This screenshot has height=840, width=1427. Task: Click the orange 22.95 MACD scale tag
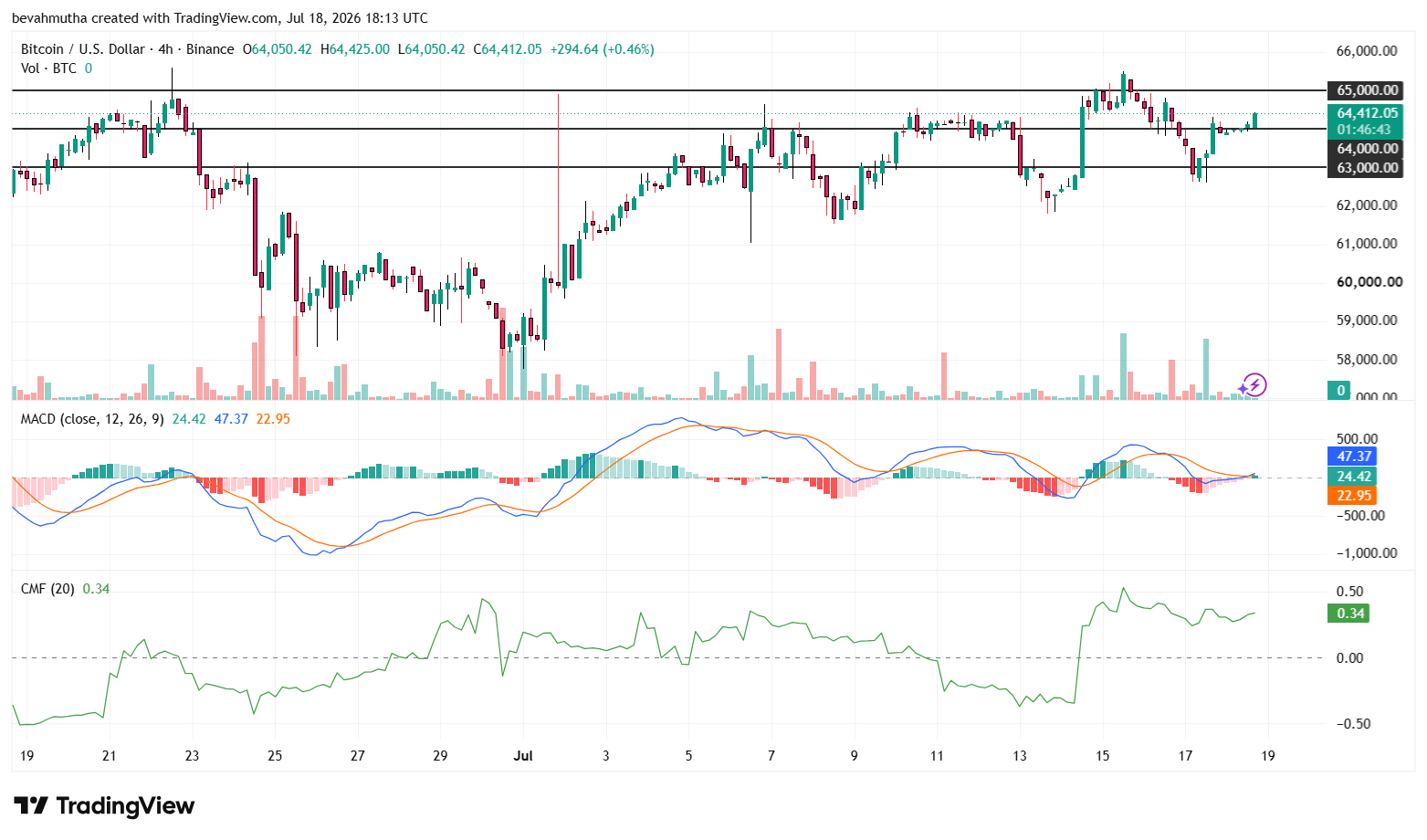click(x=1352, y=496)
